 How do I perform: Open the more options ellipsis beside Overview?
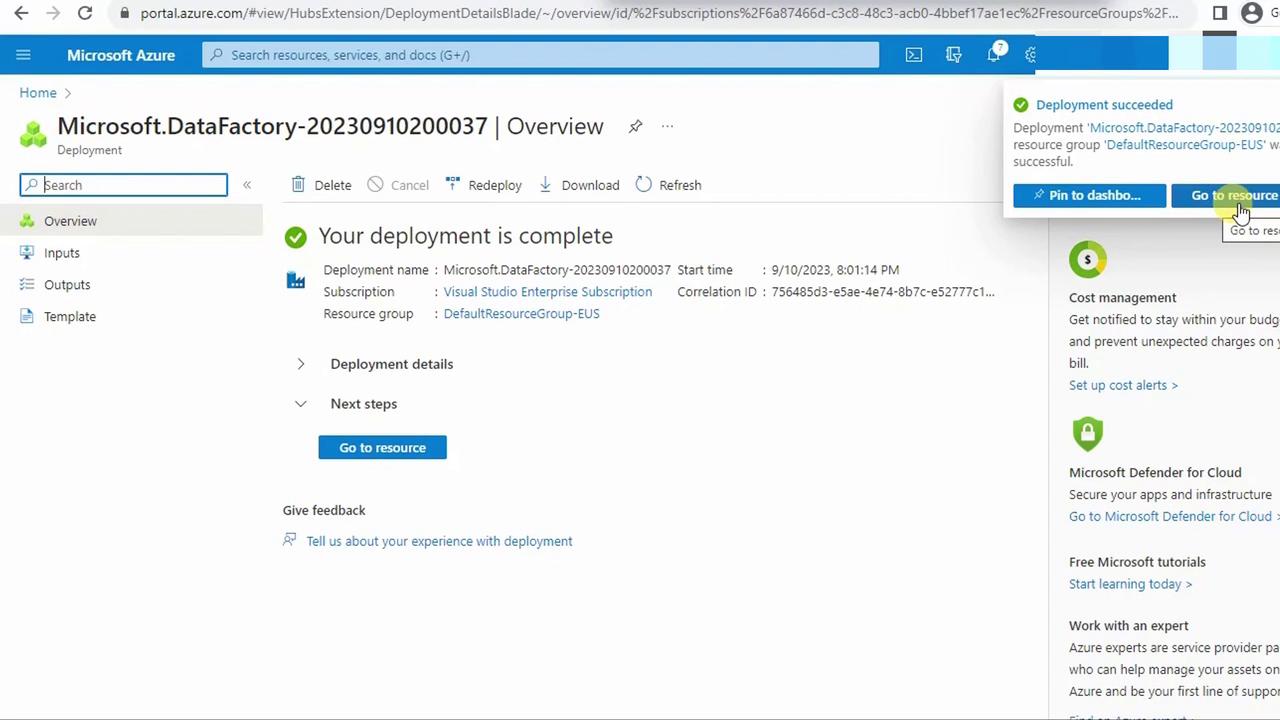click(667, 126)
